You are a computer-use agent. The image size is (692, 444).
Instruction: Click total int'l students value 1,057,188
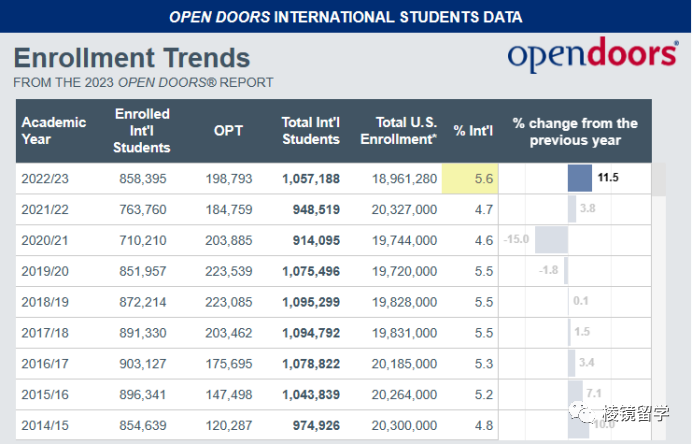(311, 179)
